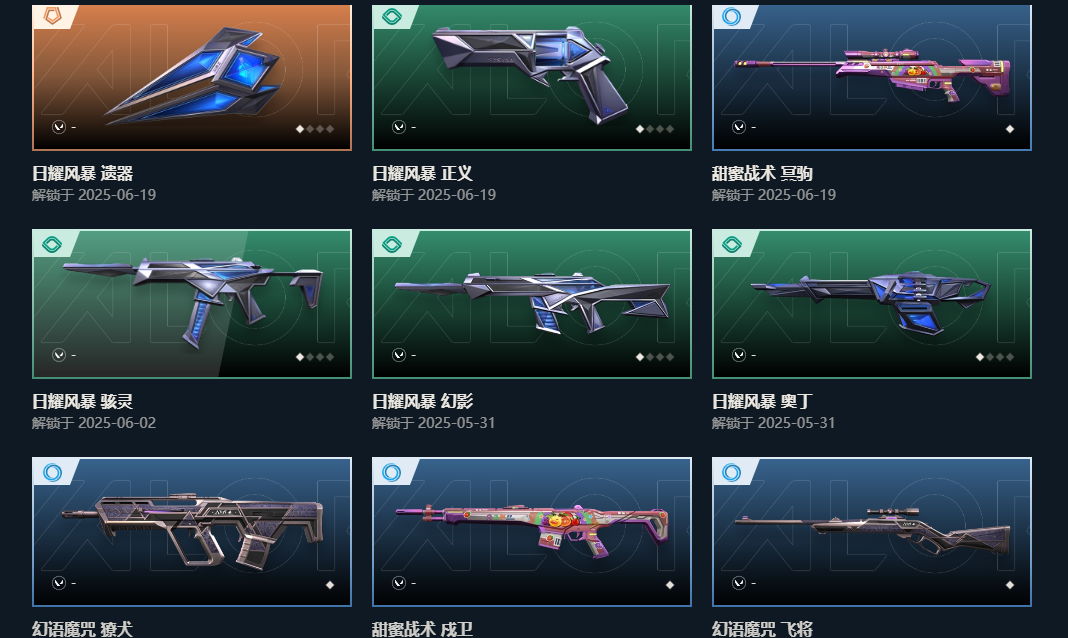Click the blue tier icon on 幻语魔咒 獠犬 card

(52, 472)
